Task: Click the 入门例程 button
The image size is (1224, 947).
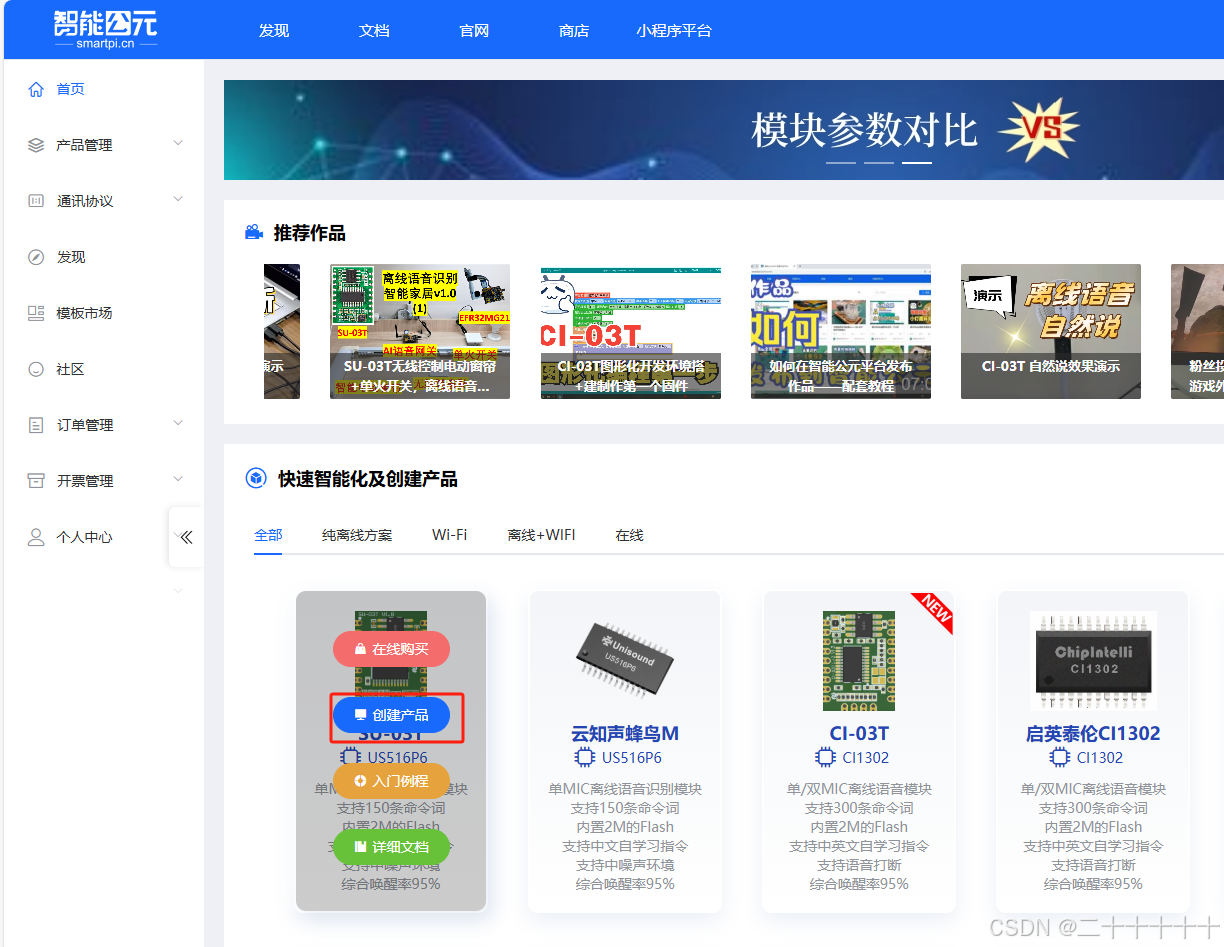Action: 391,781
